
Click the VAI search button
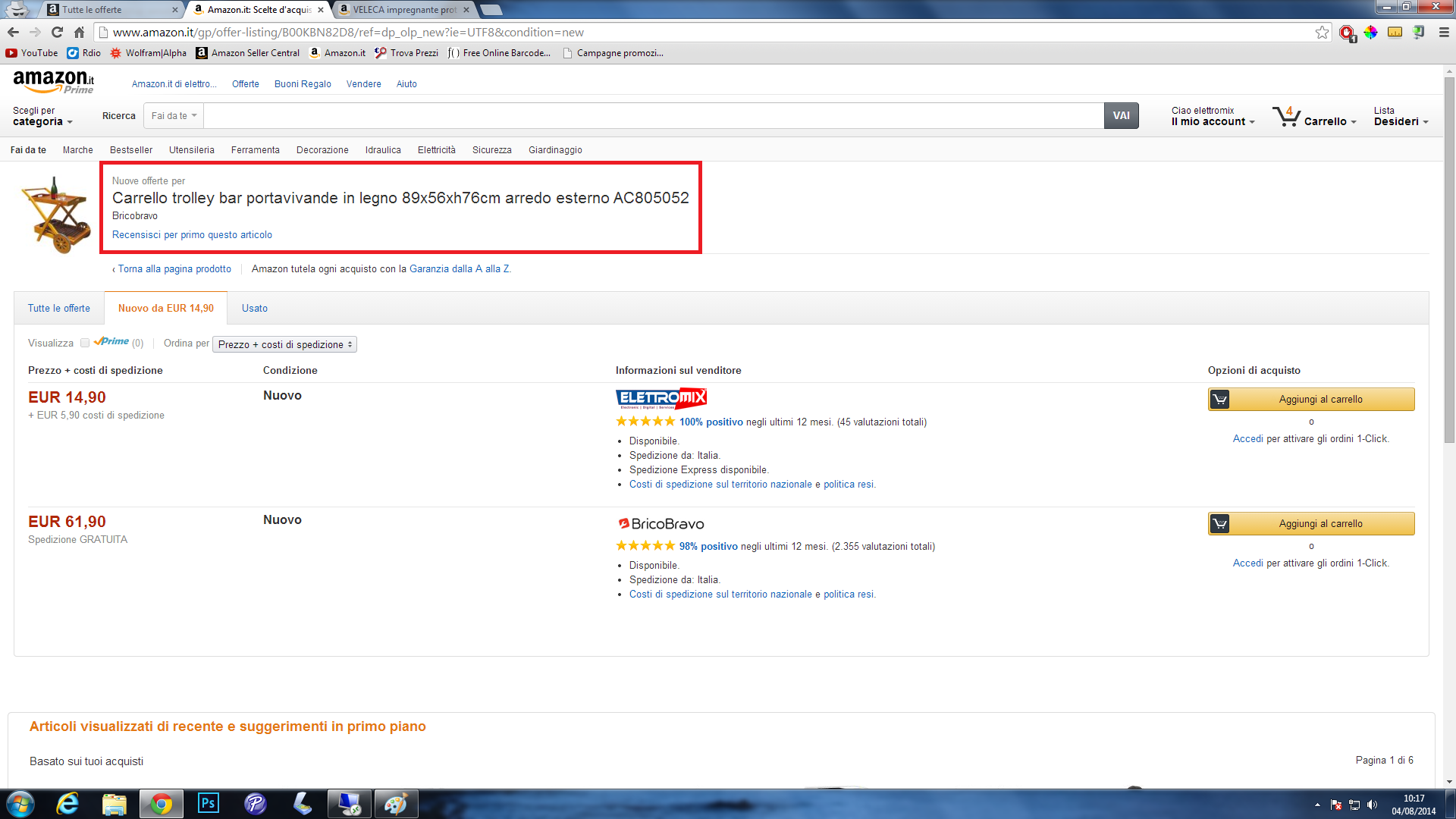point(1121,116)
